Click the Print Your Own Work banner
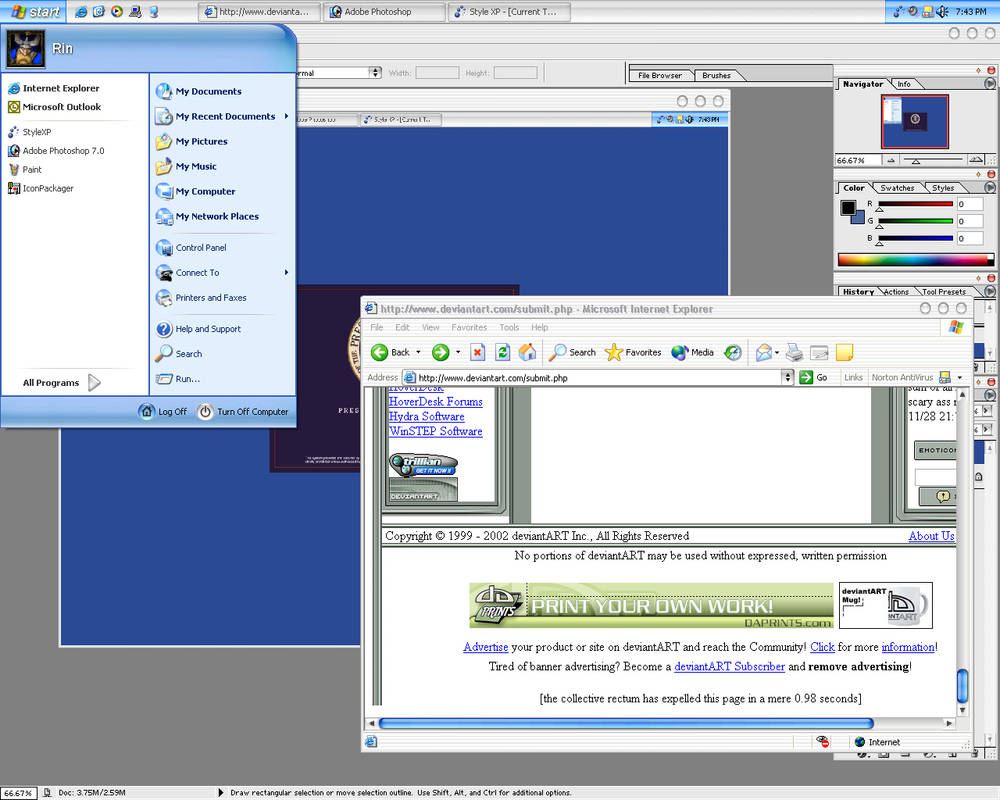 point(651,605)
